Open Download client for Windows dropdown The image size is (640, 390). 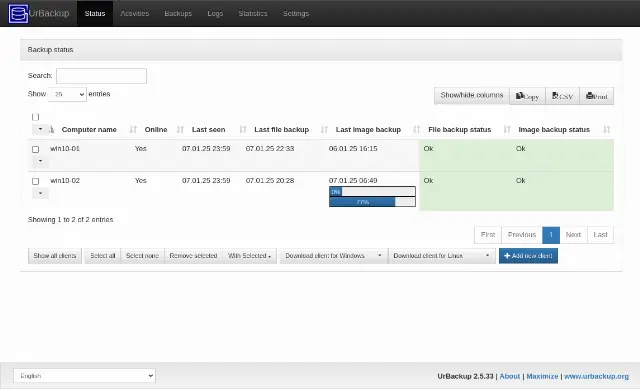tap(333, 256)
